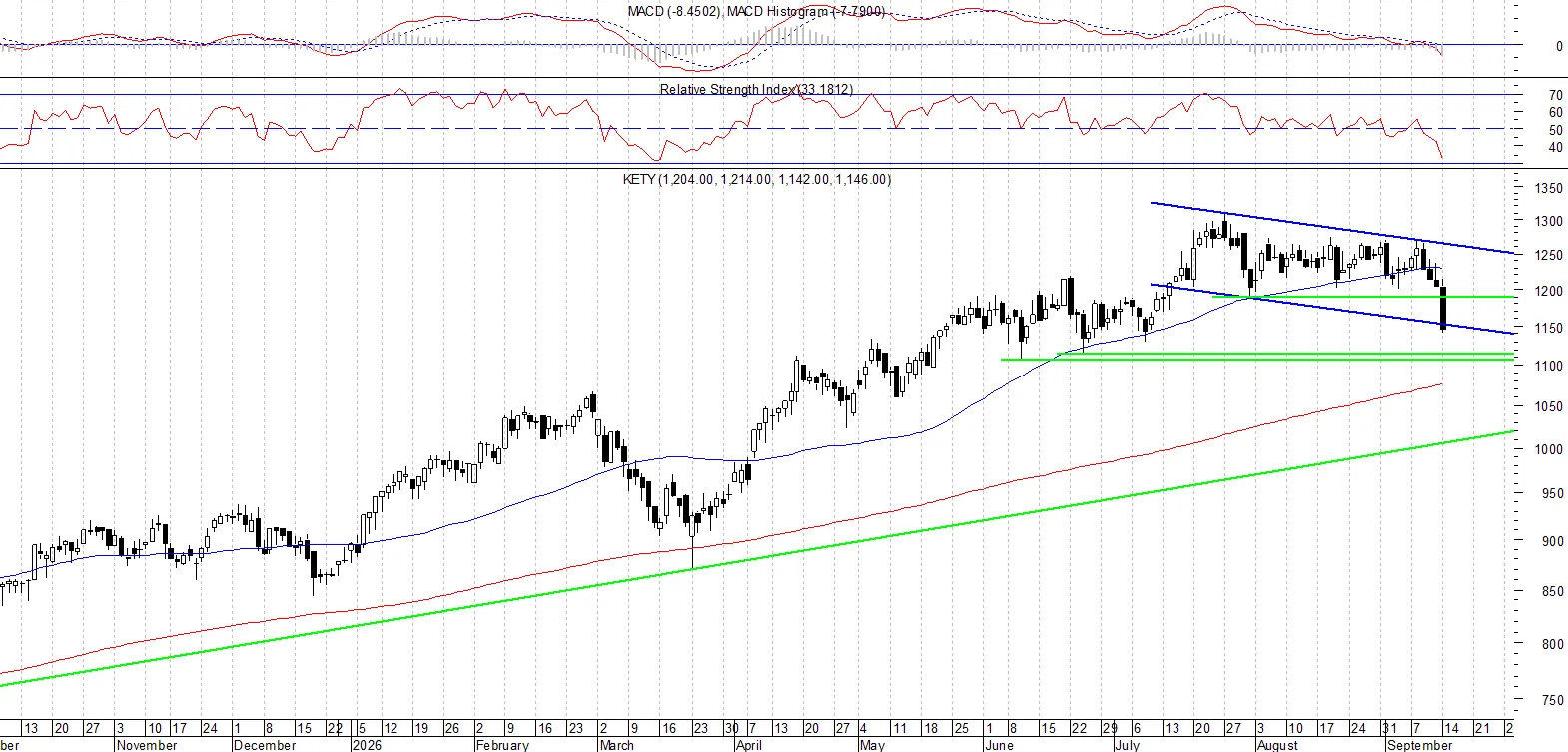
Task: Select the 1000 price axis label
Action: coord(1549,449)
